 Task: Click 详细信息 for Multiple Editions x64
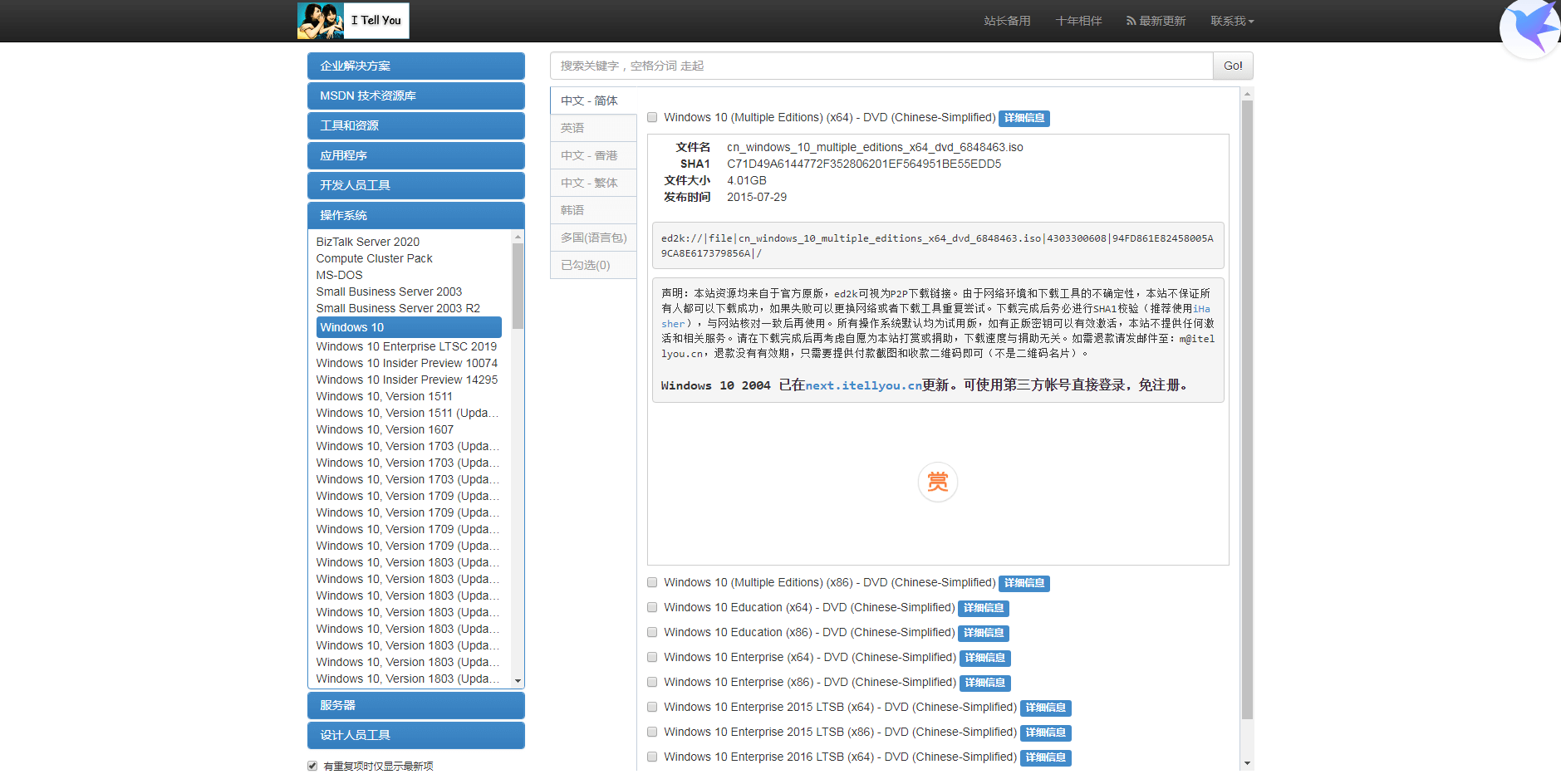point(1024,118)
